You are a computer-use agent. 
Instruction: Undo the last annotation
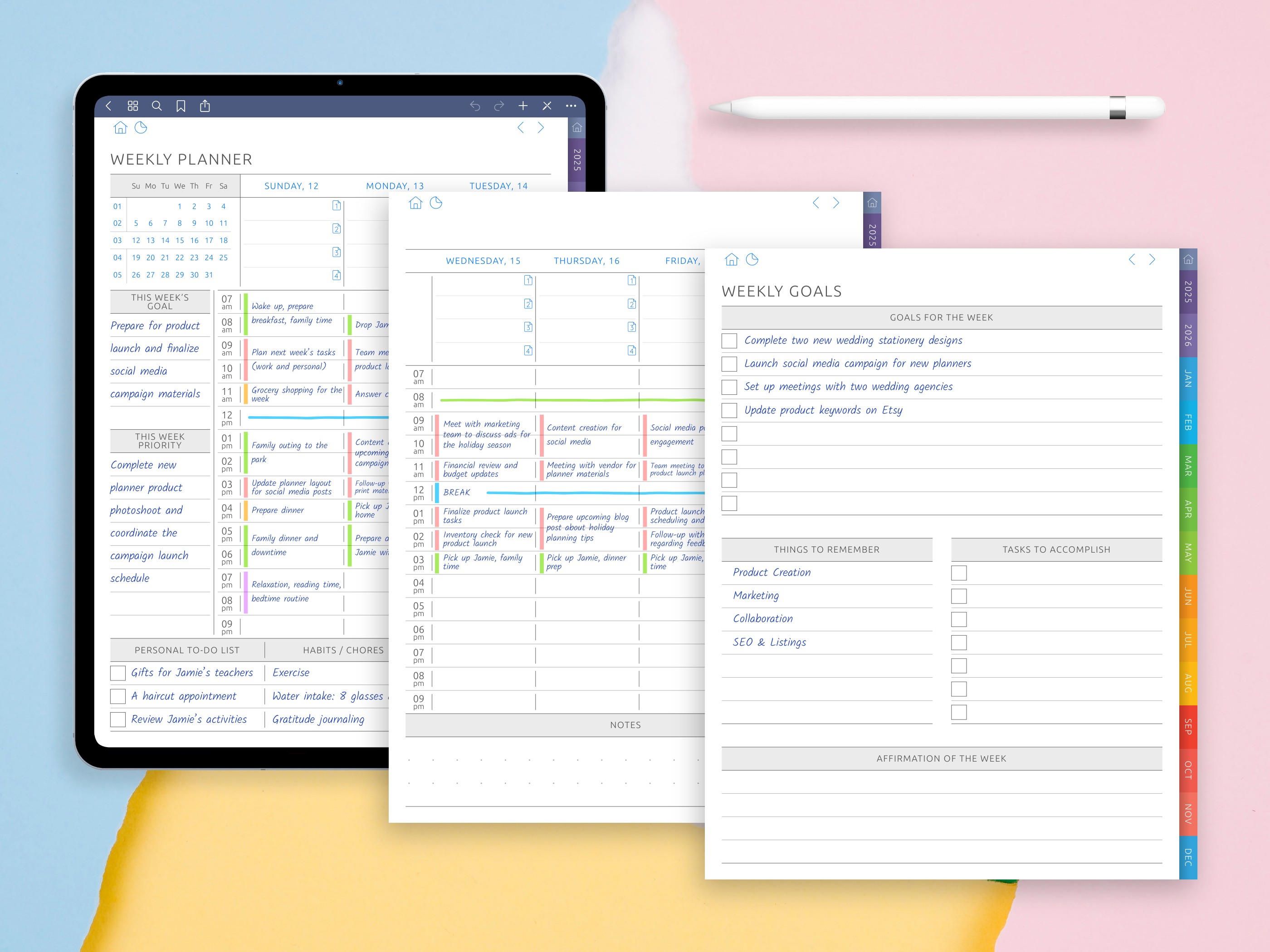pos(476,106)
